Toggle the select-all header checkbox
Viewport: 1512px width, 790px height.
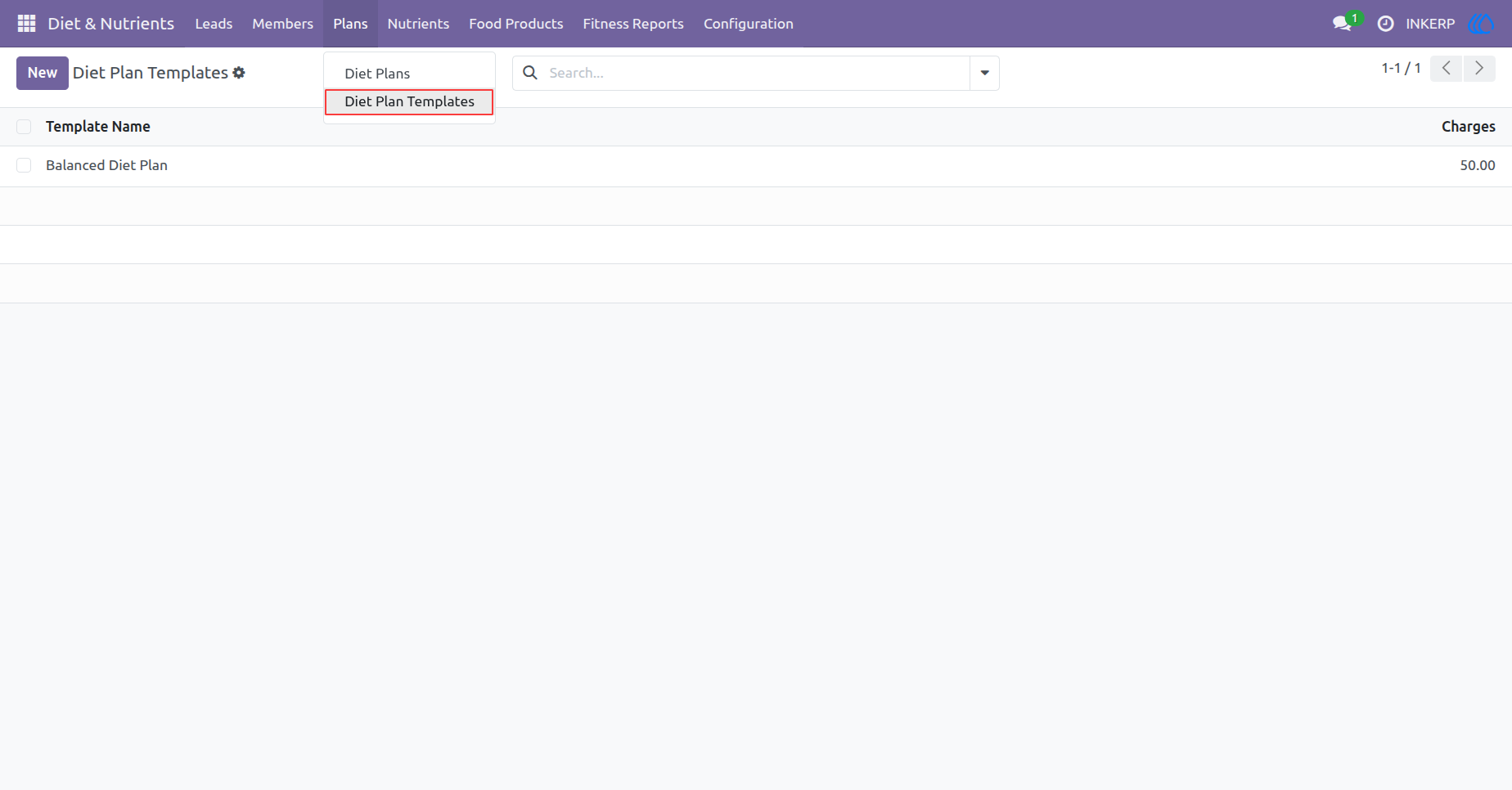24,127
